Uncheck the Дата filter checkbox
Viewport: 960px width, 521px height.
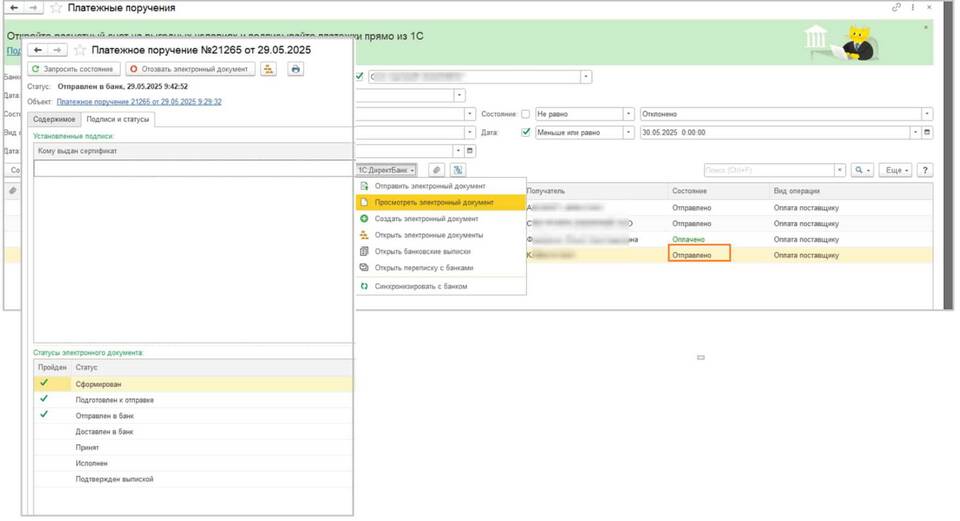coord(526,132)
